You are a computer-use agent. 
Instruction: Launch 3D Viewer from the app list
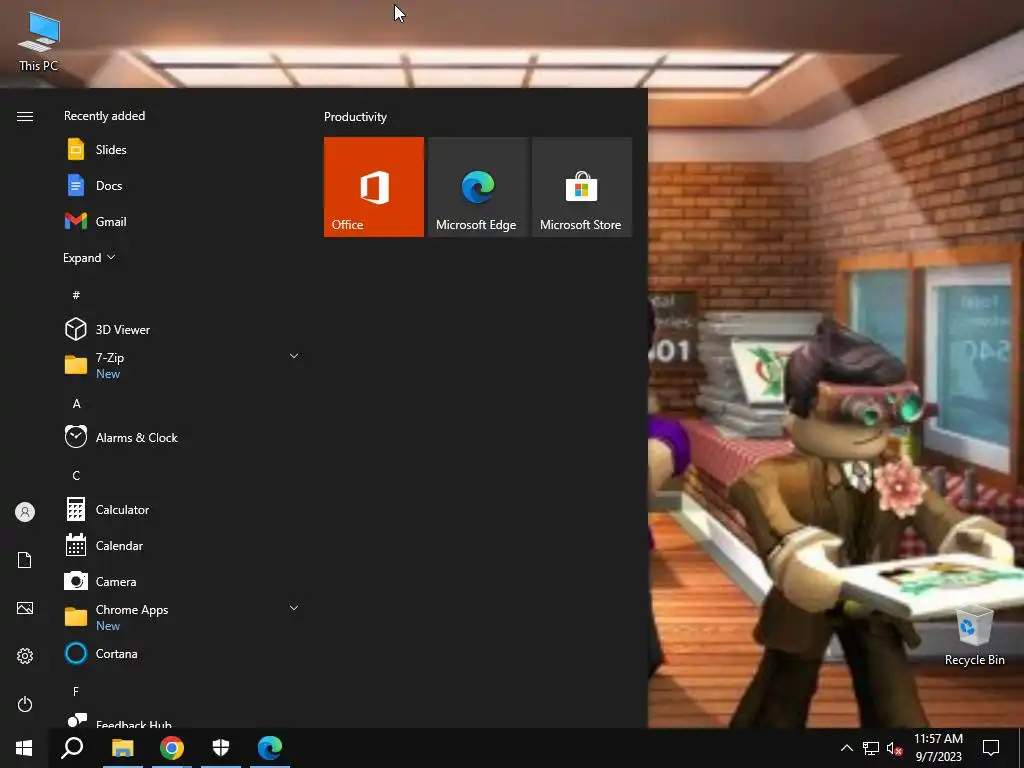[x=183, y=329]
